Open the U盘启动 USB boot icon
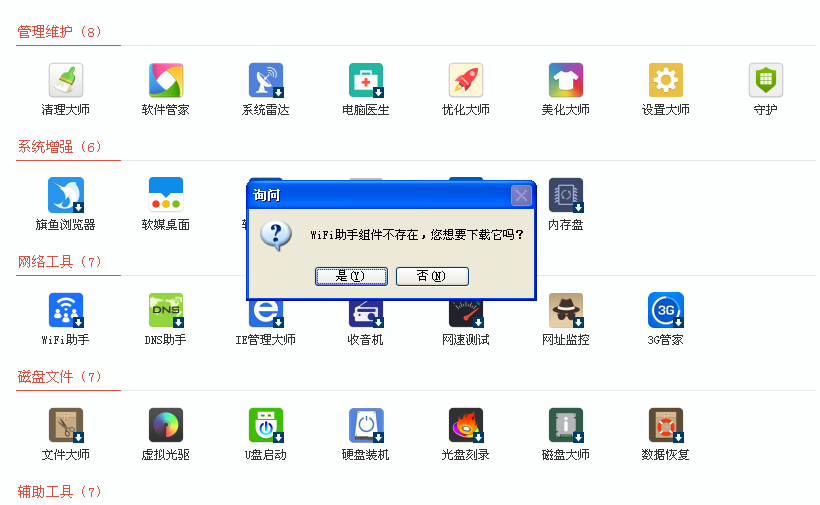820x505 pixels. [266, 425]
